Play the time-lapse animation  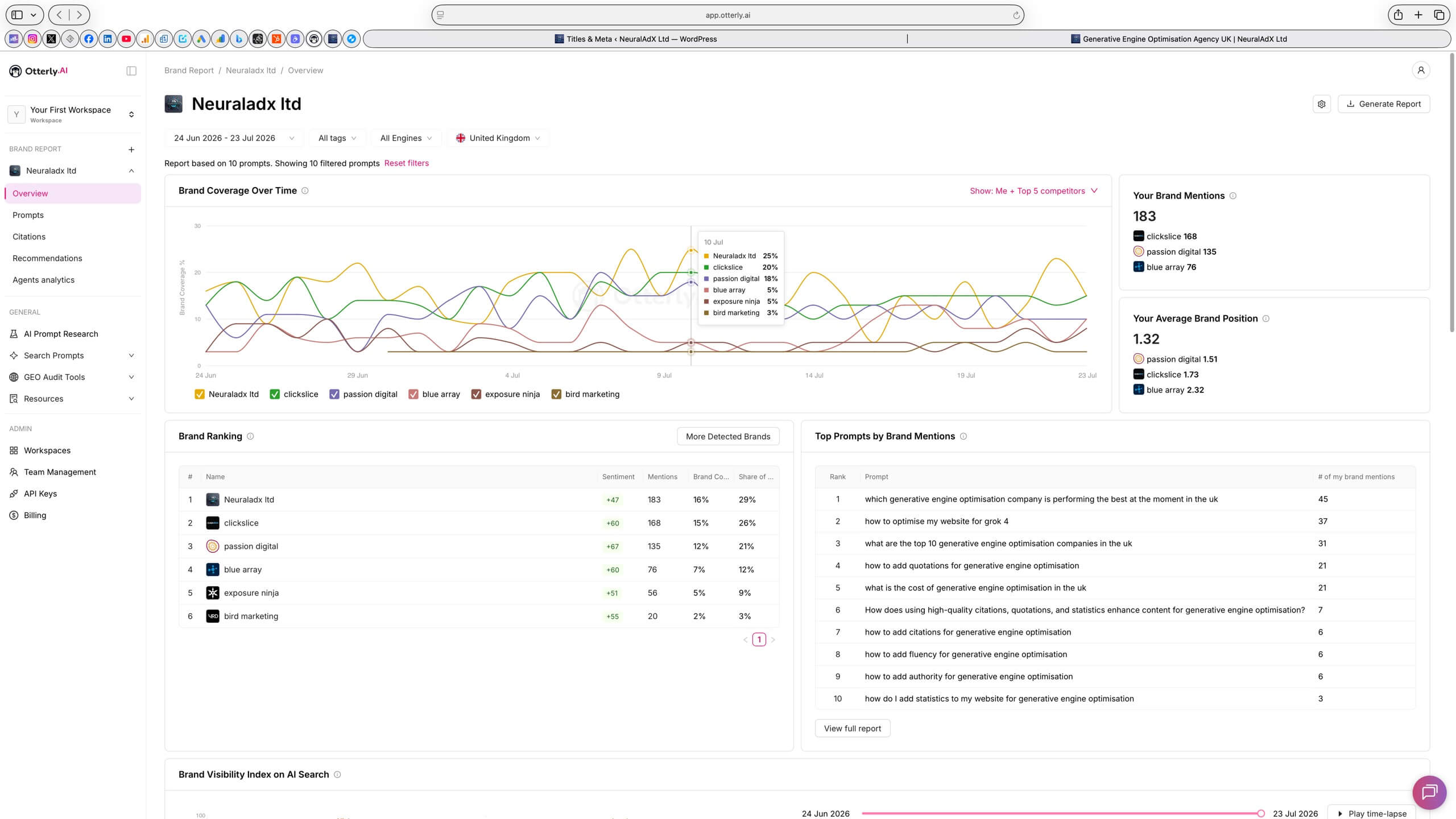1371,813
